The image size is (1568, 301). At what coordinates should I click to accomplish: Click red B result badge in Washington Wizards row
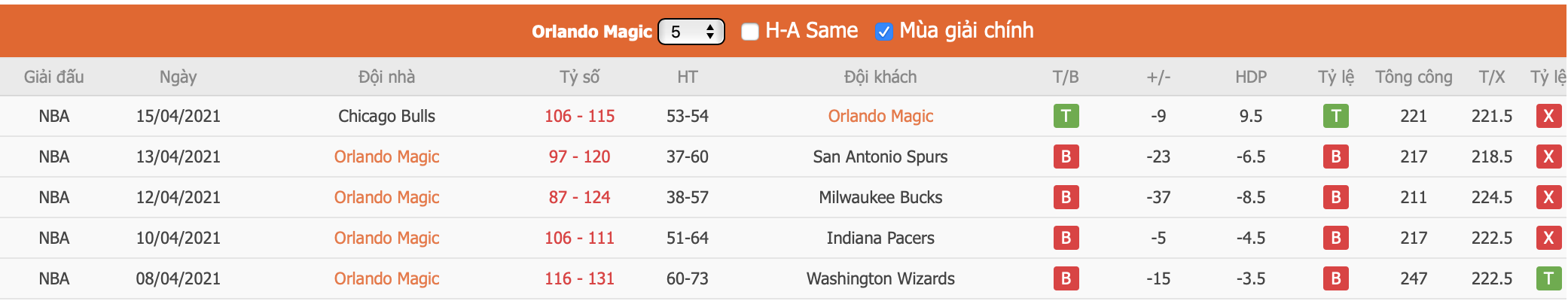click(1066, 278)
